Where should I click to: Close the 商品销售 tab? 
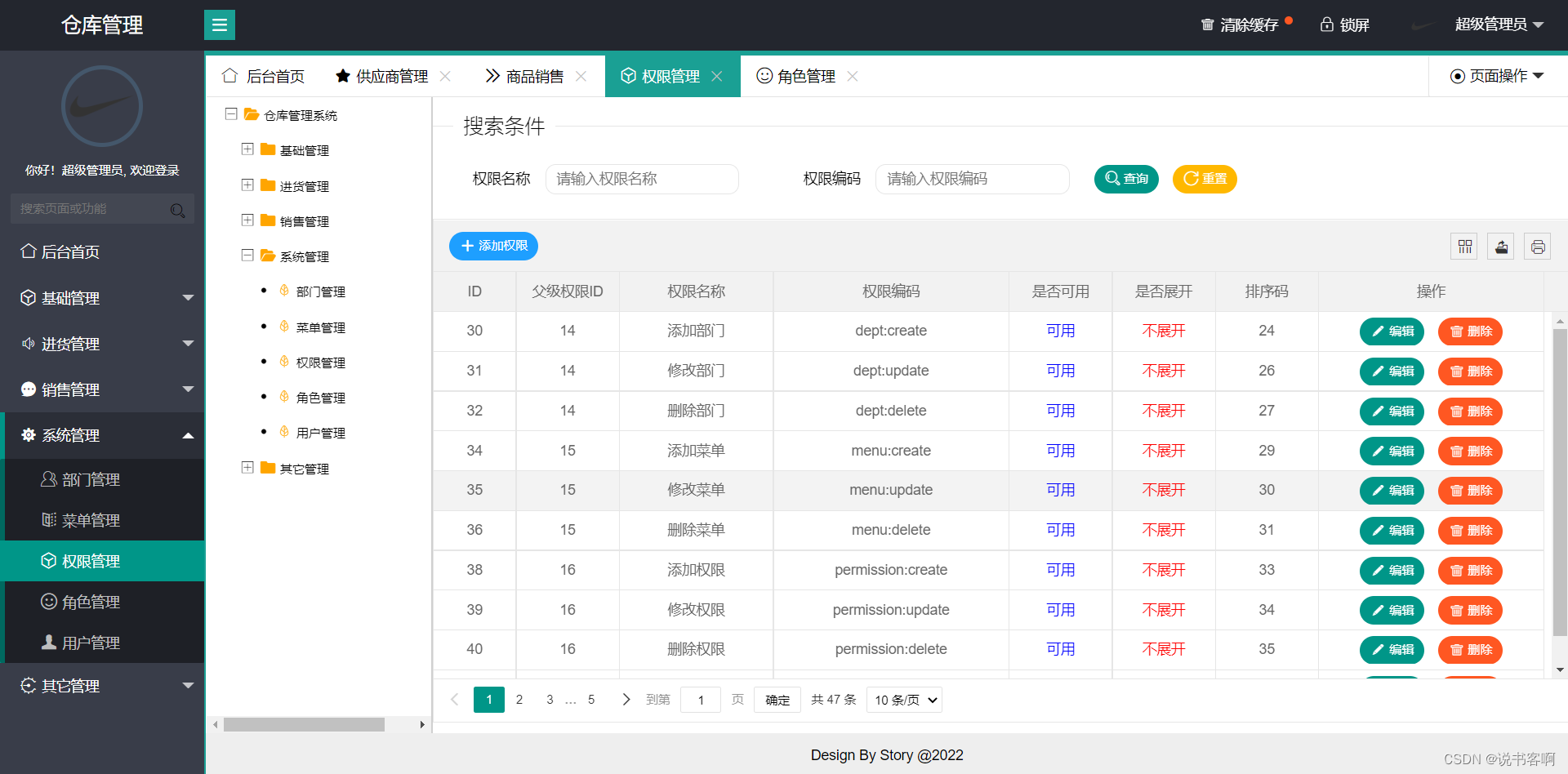click(x=581, y=76)
